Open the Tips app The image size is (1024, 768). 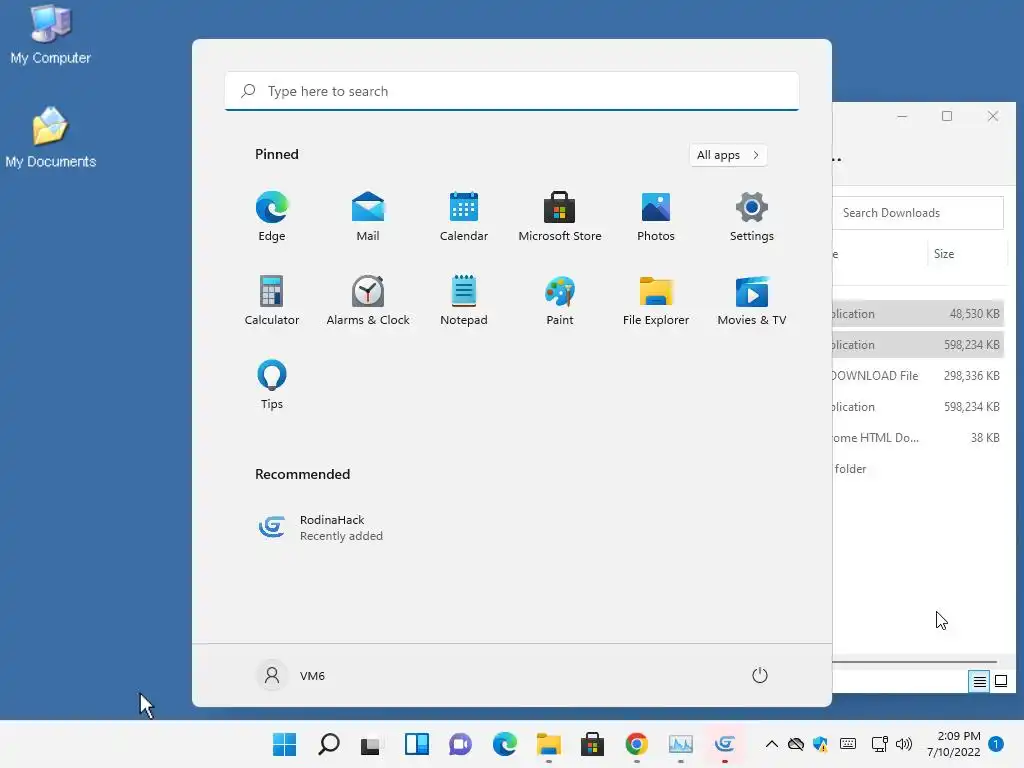pyautogui.click(x=272, y=385)
